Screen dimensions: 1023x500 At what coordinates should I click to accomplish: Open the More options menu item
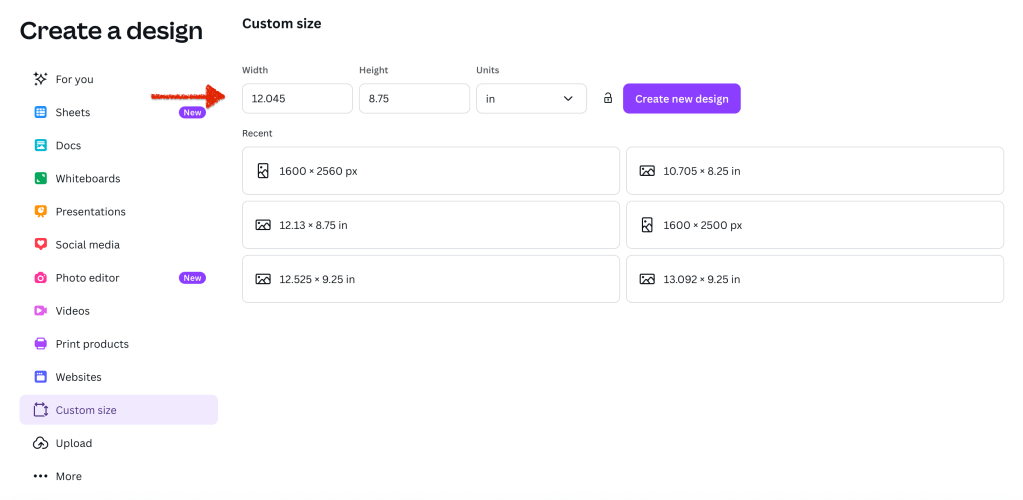(68, 476)
